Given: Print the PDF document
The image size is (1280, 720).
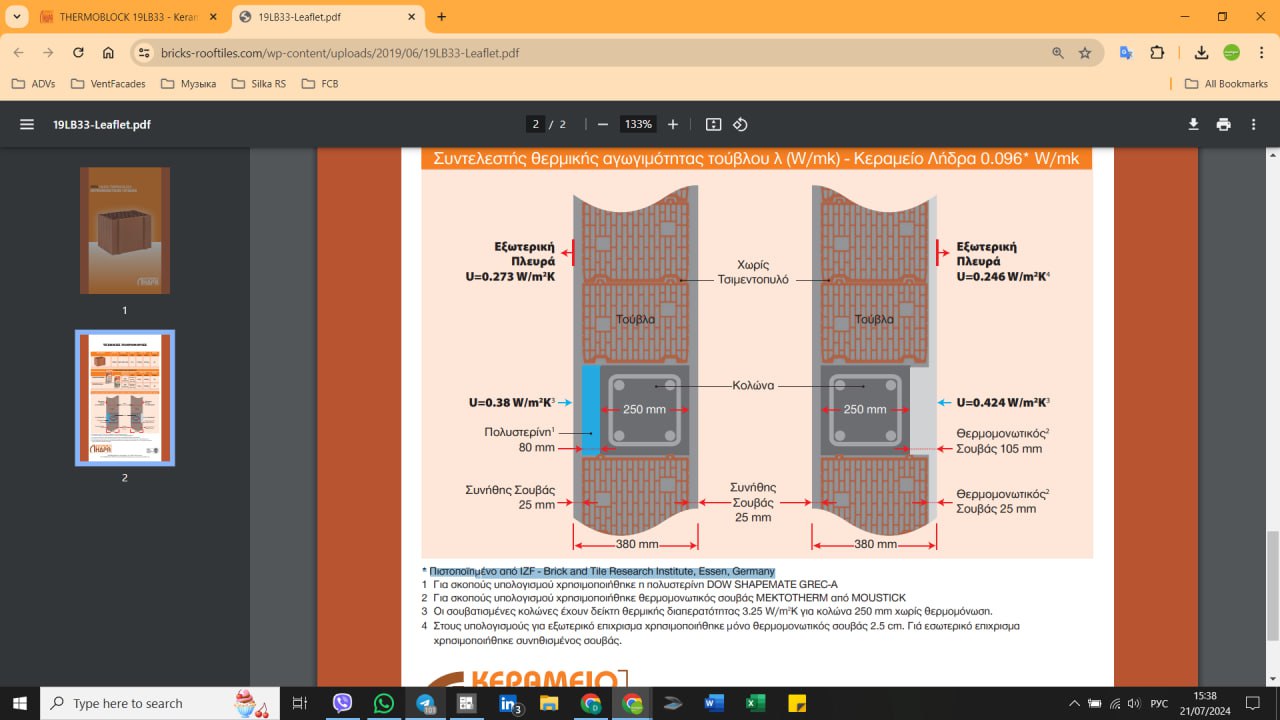Looking at the screenshot, I should coord(1223,124).
